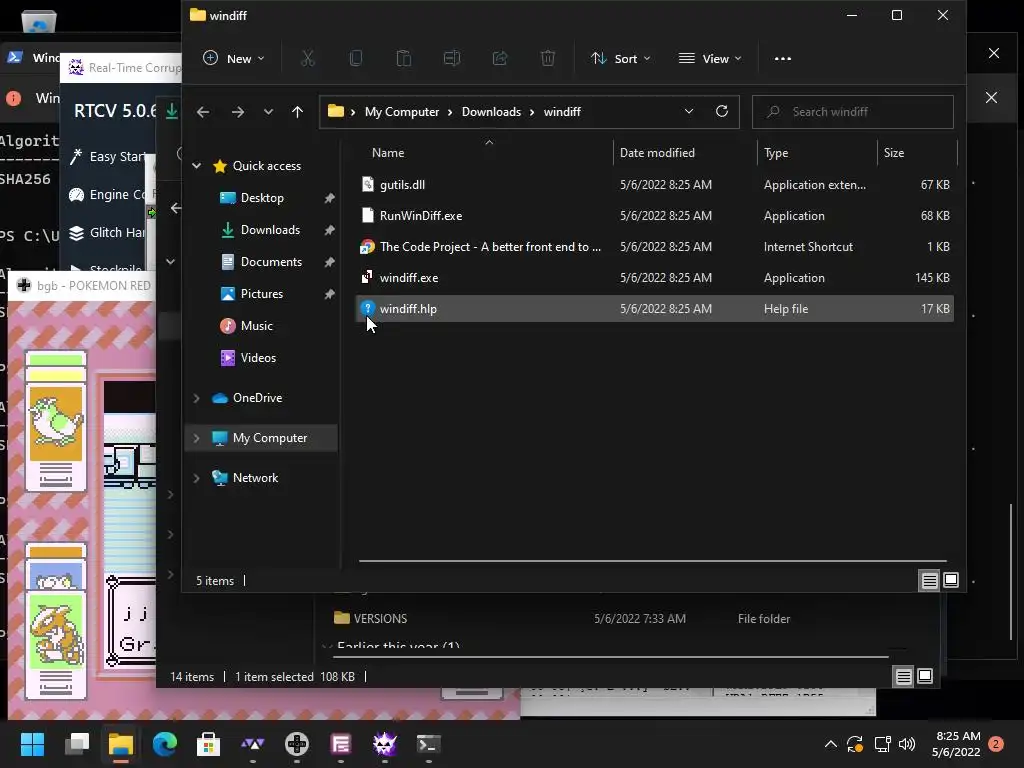Viewport: 1024px width, 768px height.
Task: Open the clock and date flyout
Action: tap(957, 744)
